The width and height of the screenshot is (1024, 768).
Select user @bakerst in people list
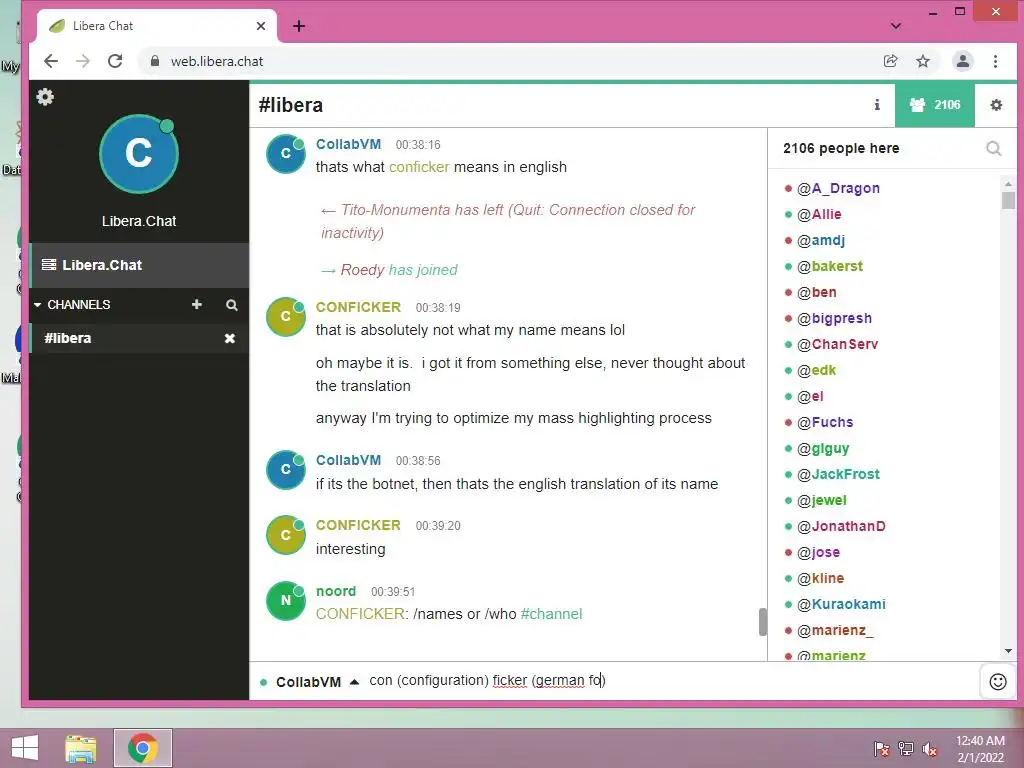pyautogui.click(x=829, y=266)
